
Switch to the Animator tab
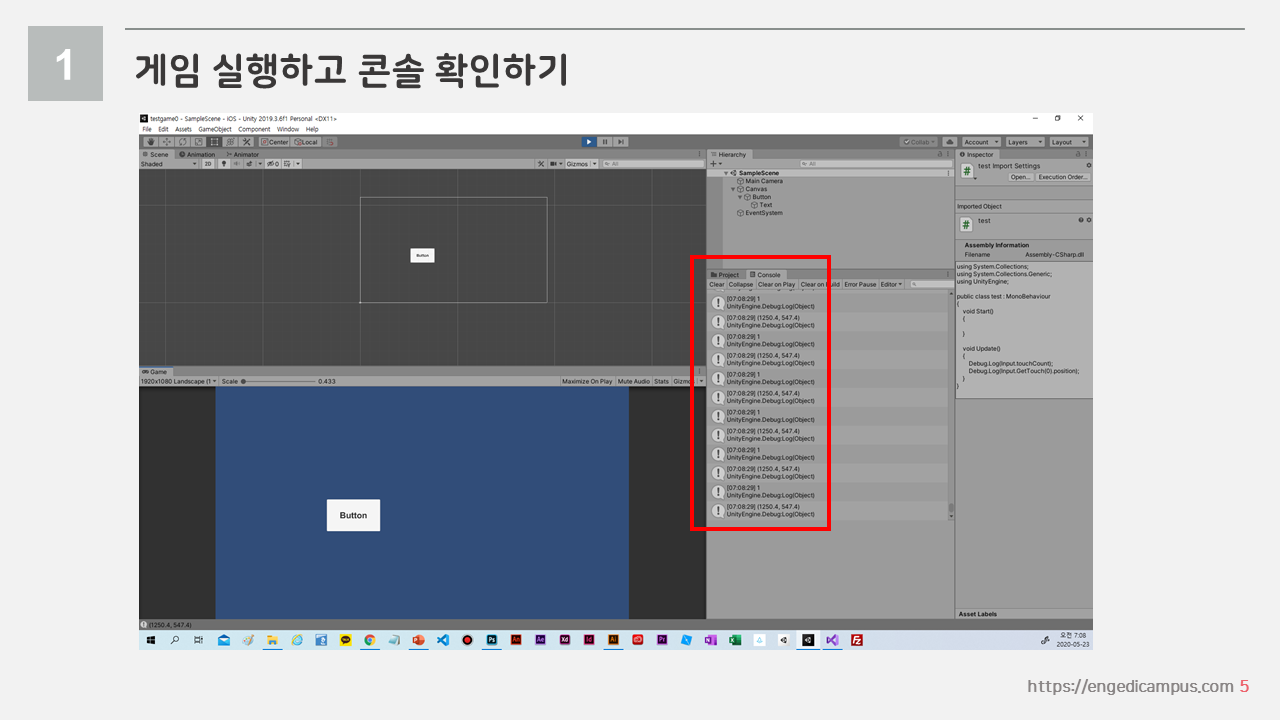point(243,154)
